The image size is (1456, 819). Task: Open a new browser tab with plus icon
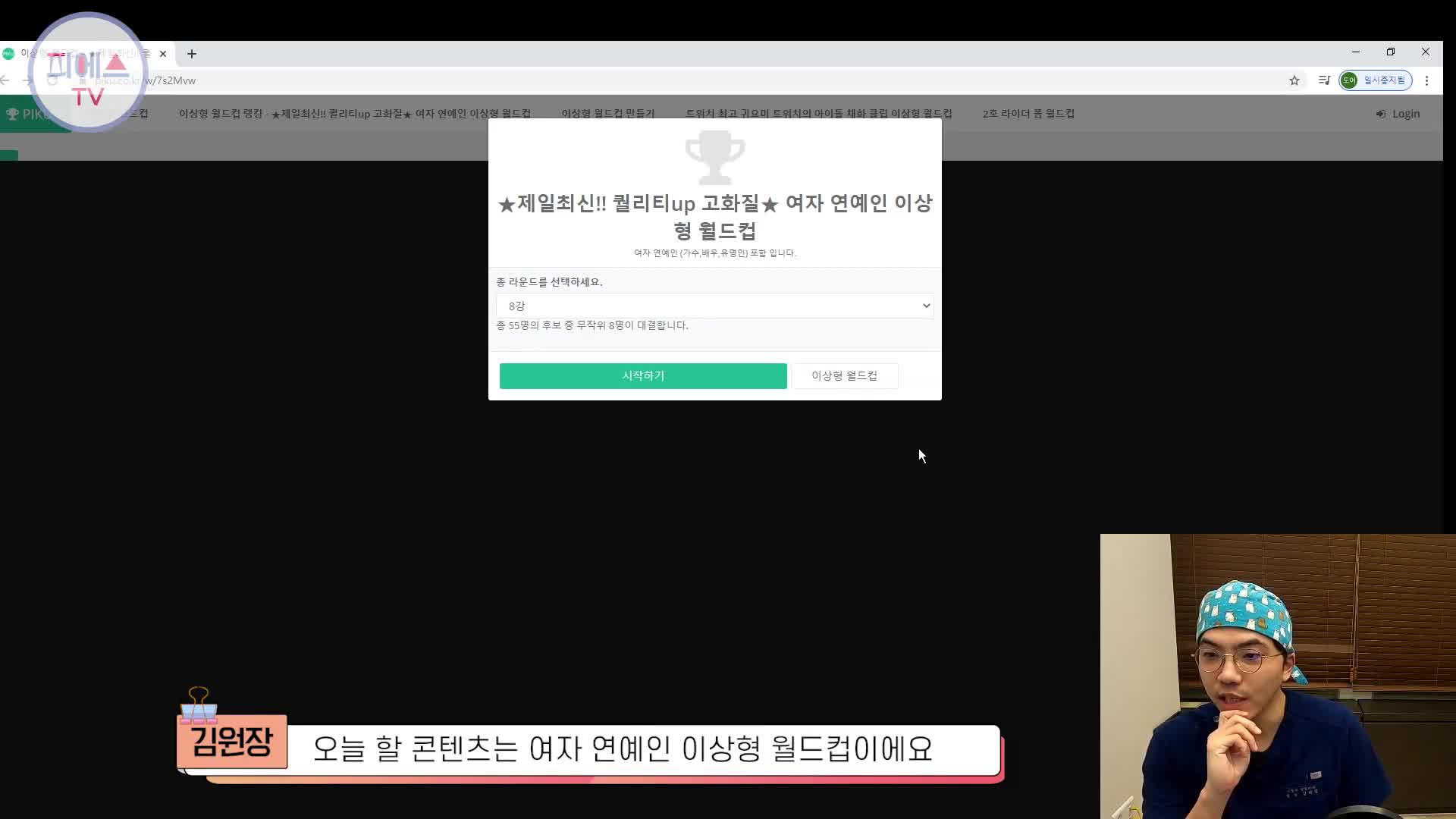[192, 54]
